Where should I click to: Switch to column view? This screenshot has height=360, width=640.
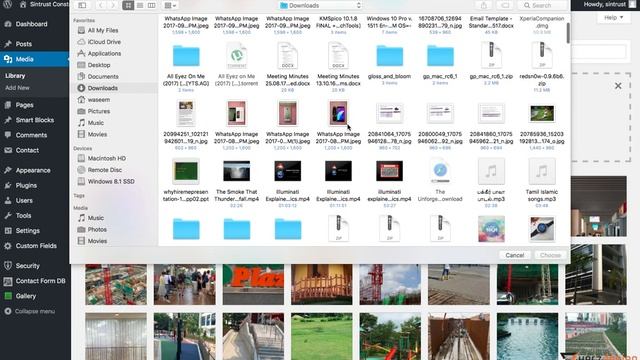click(151, 5)
